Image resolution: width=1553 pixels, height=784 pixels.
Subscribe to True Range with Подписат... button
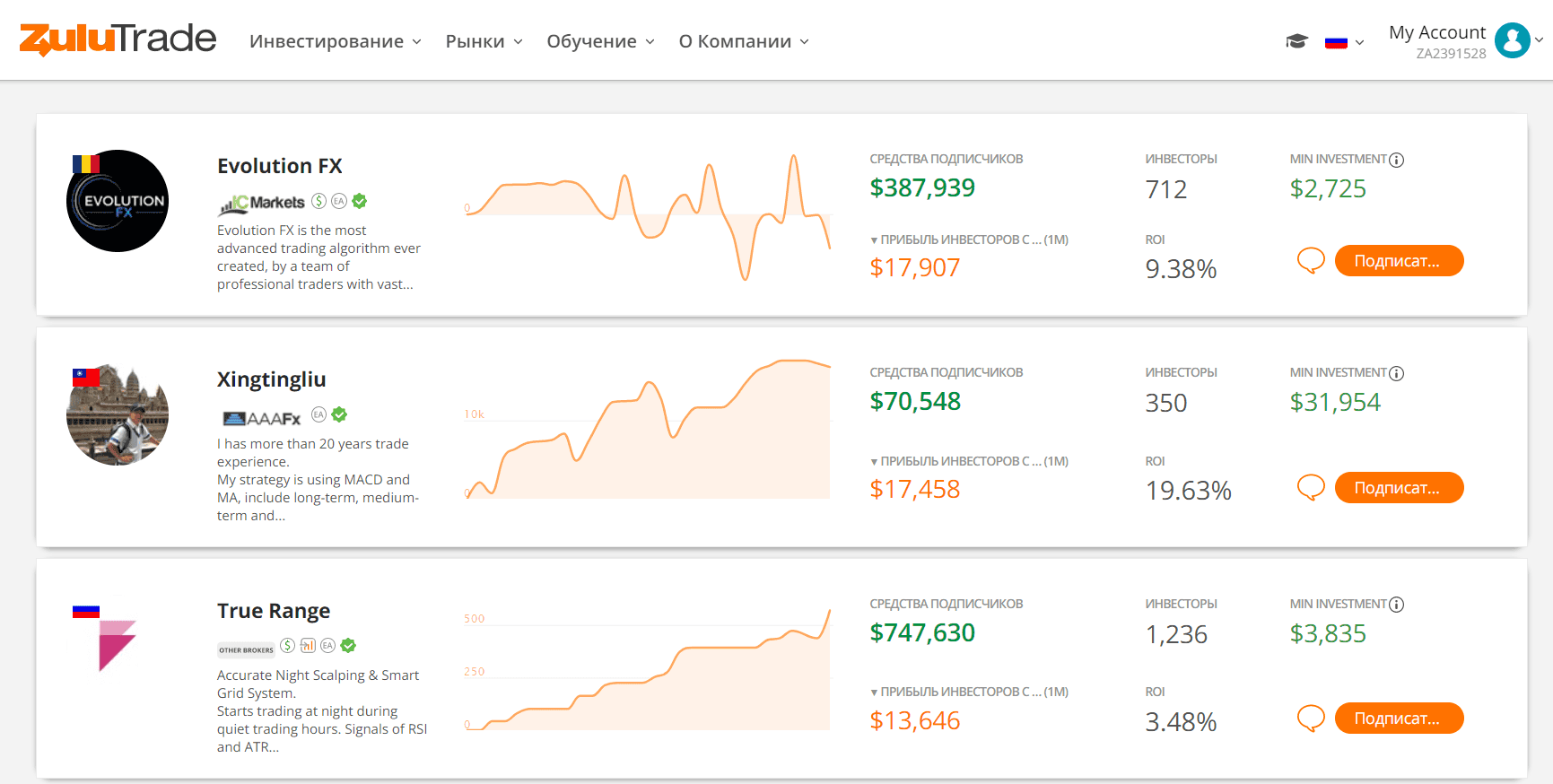[1399, 719]
